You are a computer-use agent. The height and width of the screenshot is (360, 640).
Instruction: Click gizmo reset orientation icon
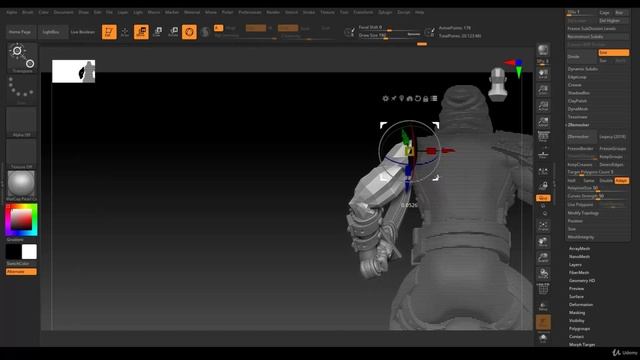(x=418, y=98)
